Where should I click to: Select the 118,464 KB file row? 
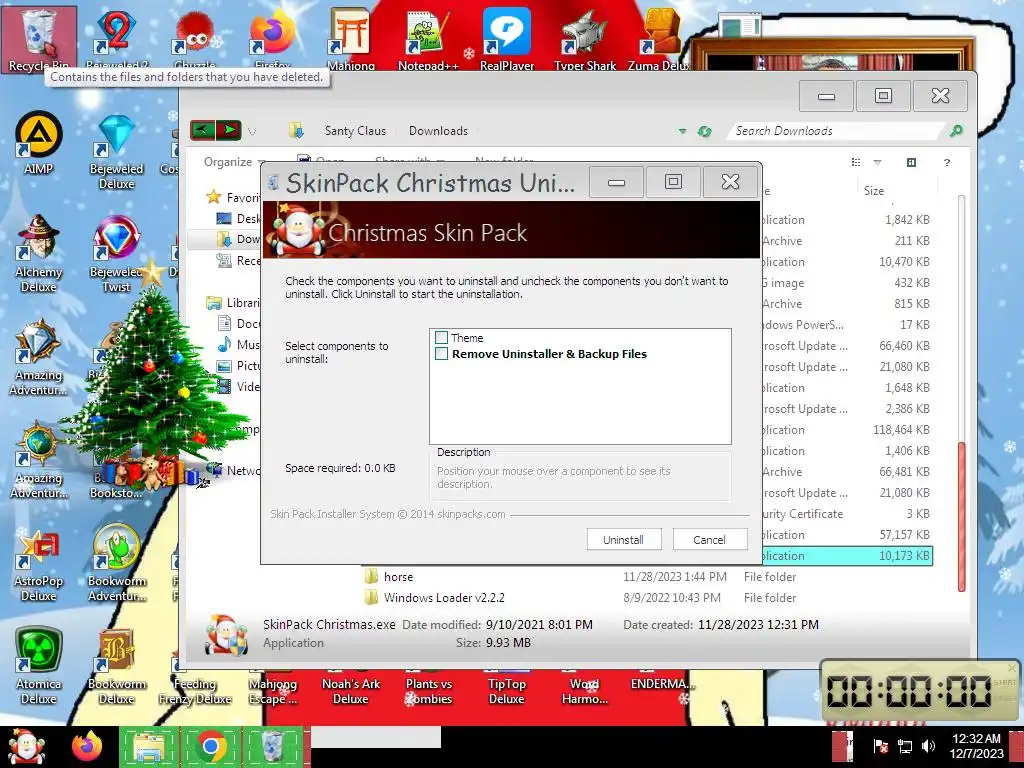[x=846, y=430]
